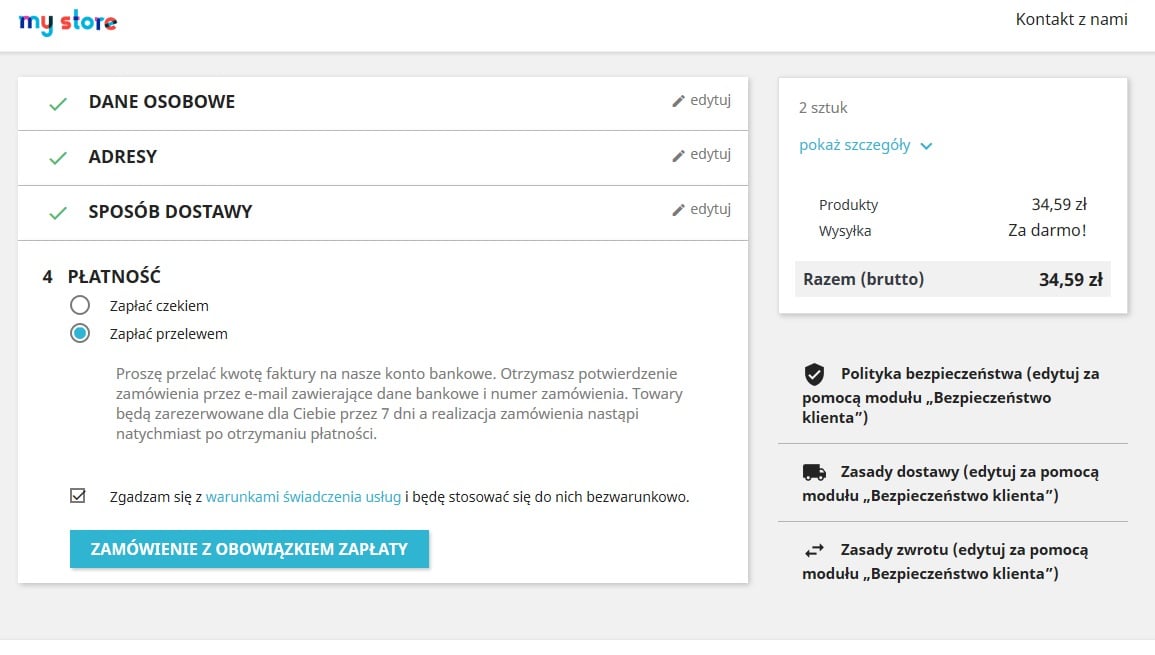Click the my store logo

[x=68, y=22]
